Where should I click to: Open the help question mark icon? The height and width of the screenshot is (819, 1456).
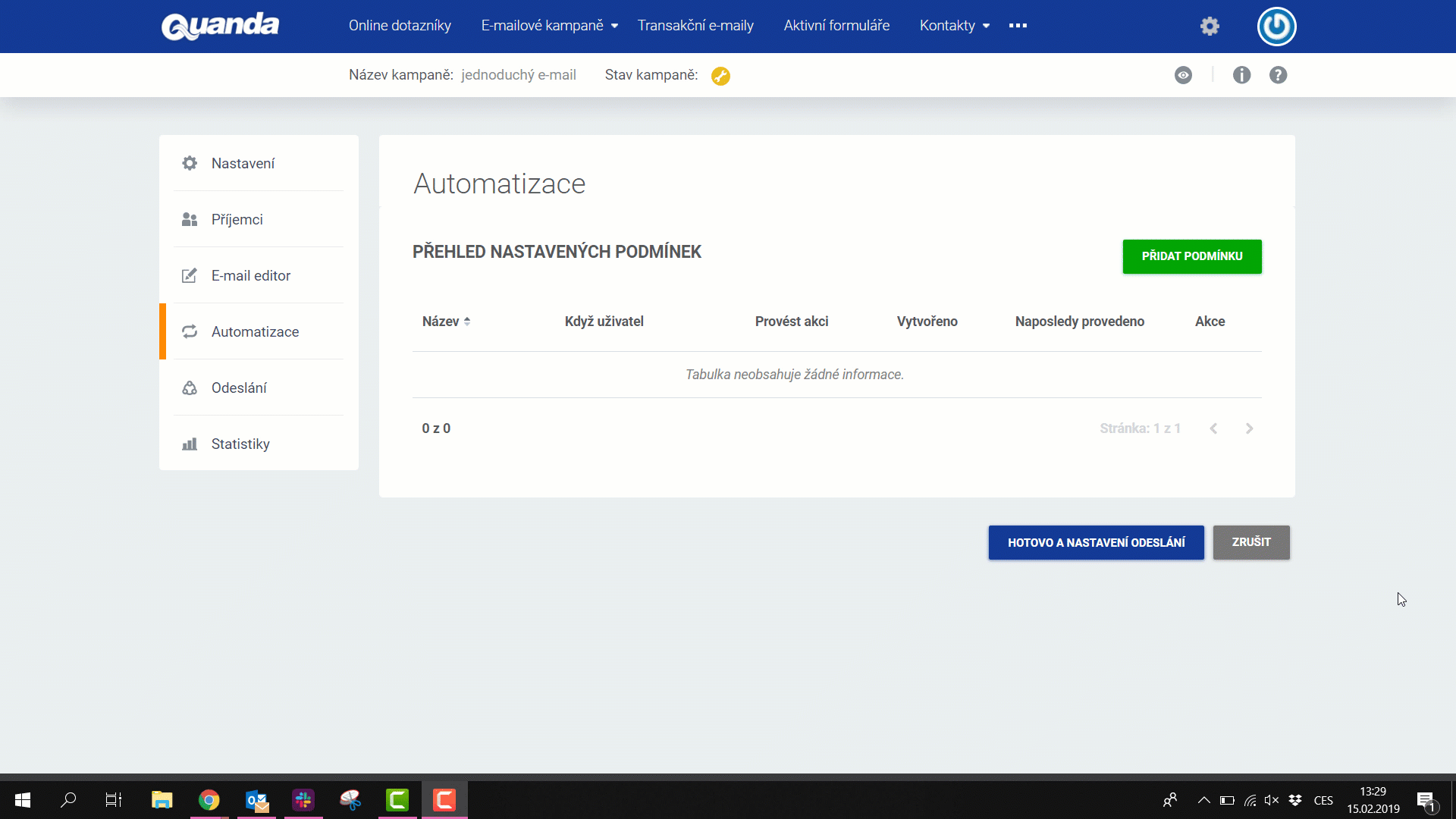point(1278,75)
